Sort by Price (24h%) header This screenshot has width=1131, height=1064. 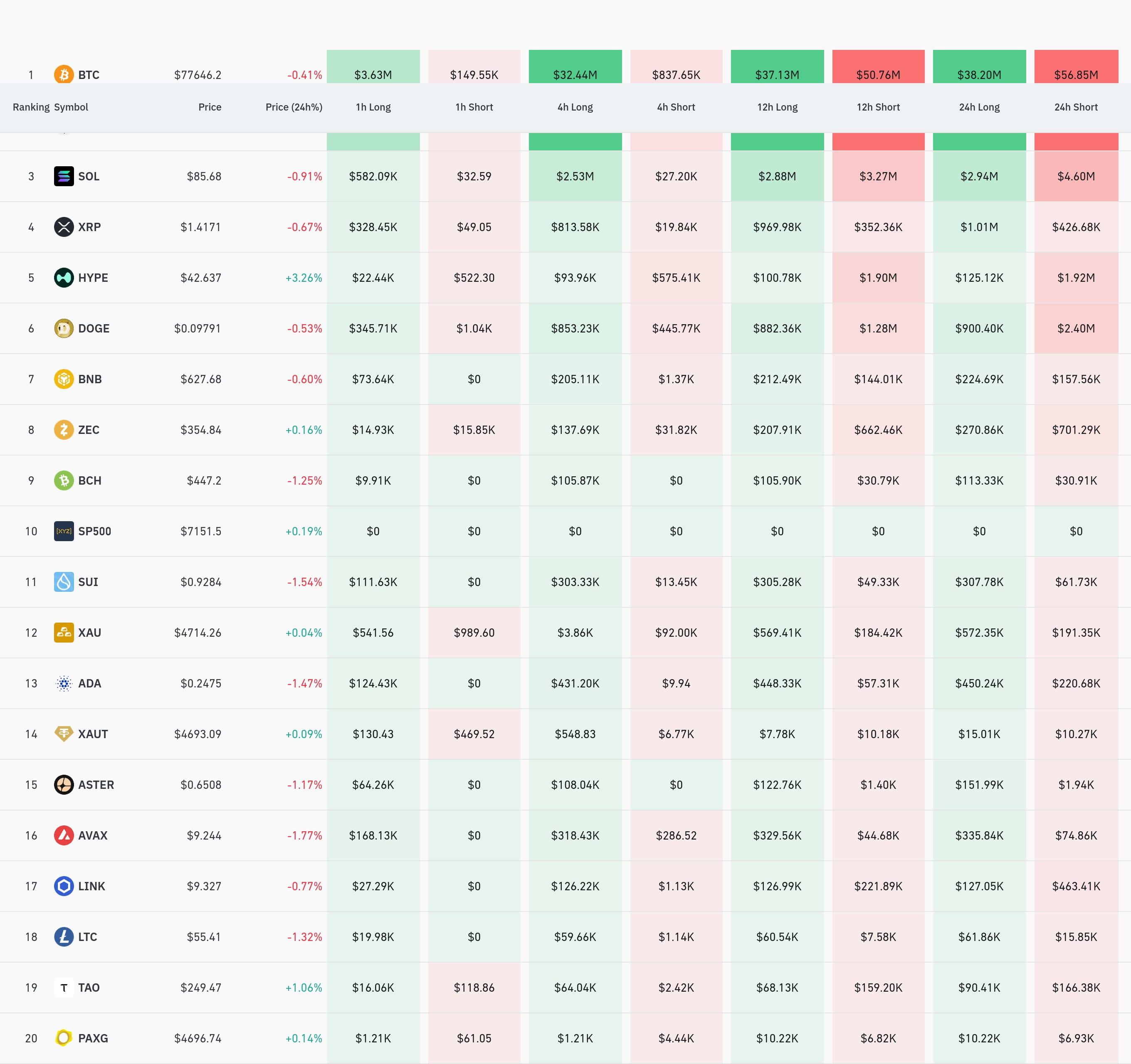(294, 107)
